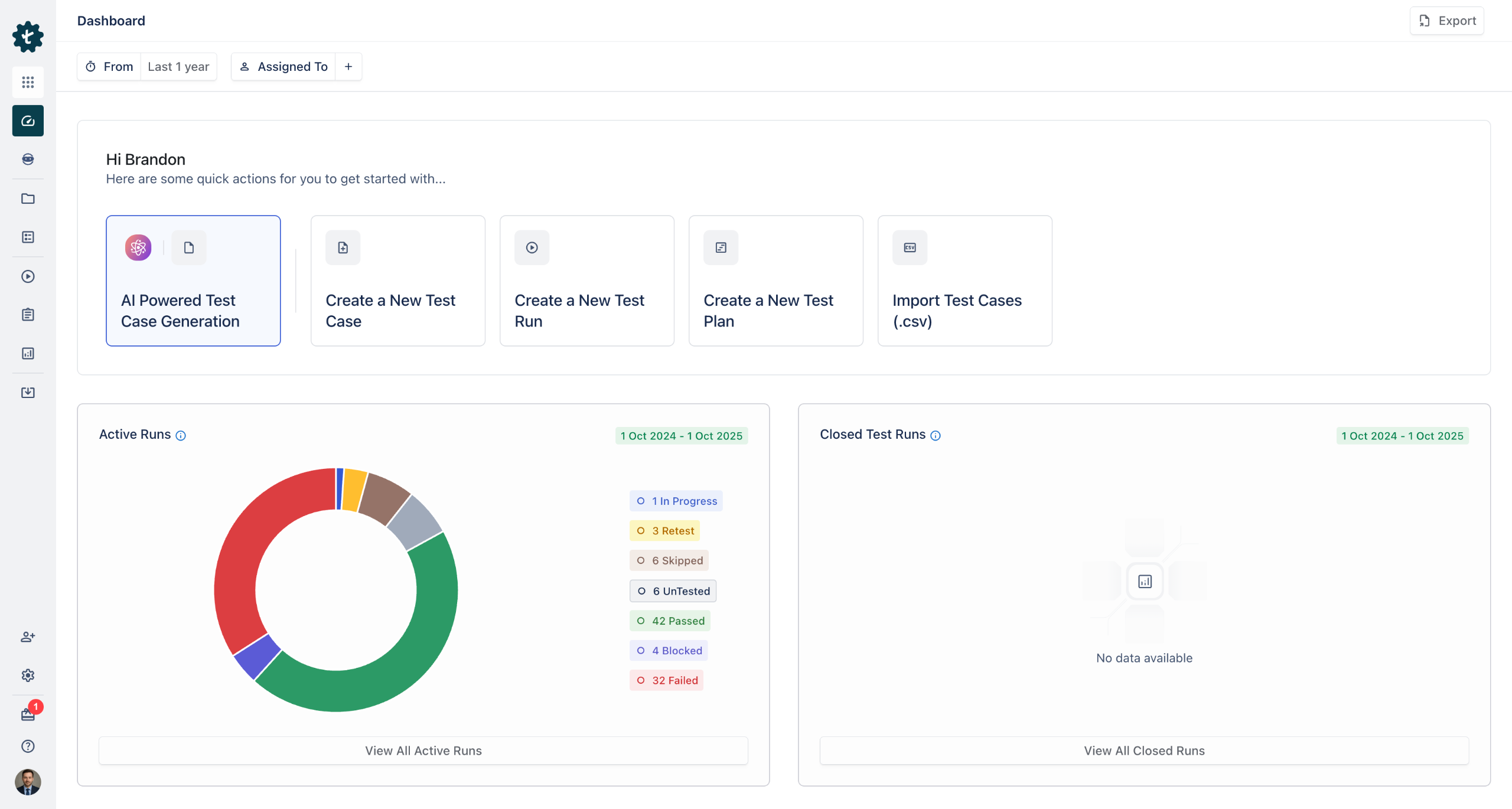Open the clipboard test plans sidebar icon
Screen dimensions: 1512x809
pyautogui.click(x=28, y=315)
